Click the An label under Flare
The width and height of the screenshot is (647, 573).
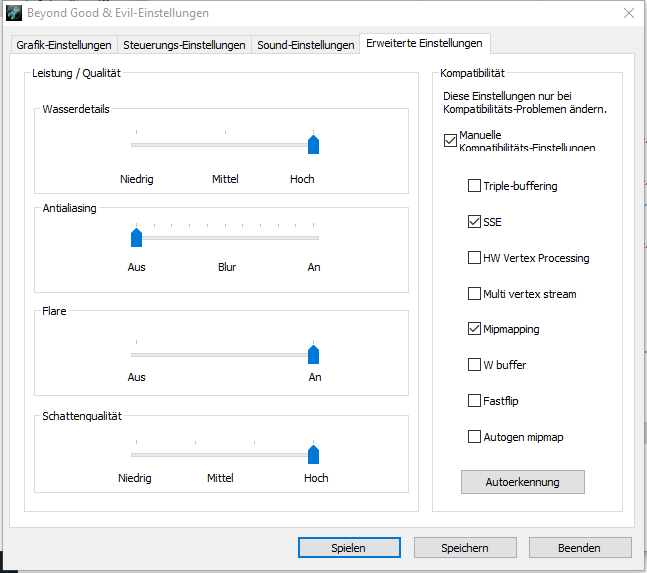(315, 377)
